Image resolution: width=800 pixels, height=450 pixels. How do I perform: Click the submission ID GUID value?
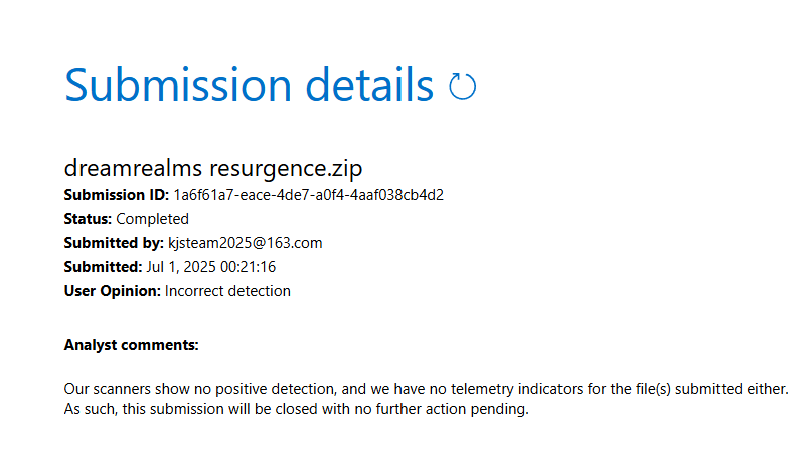click(x=308, y=194)
